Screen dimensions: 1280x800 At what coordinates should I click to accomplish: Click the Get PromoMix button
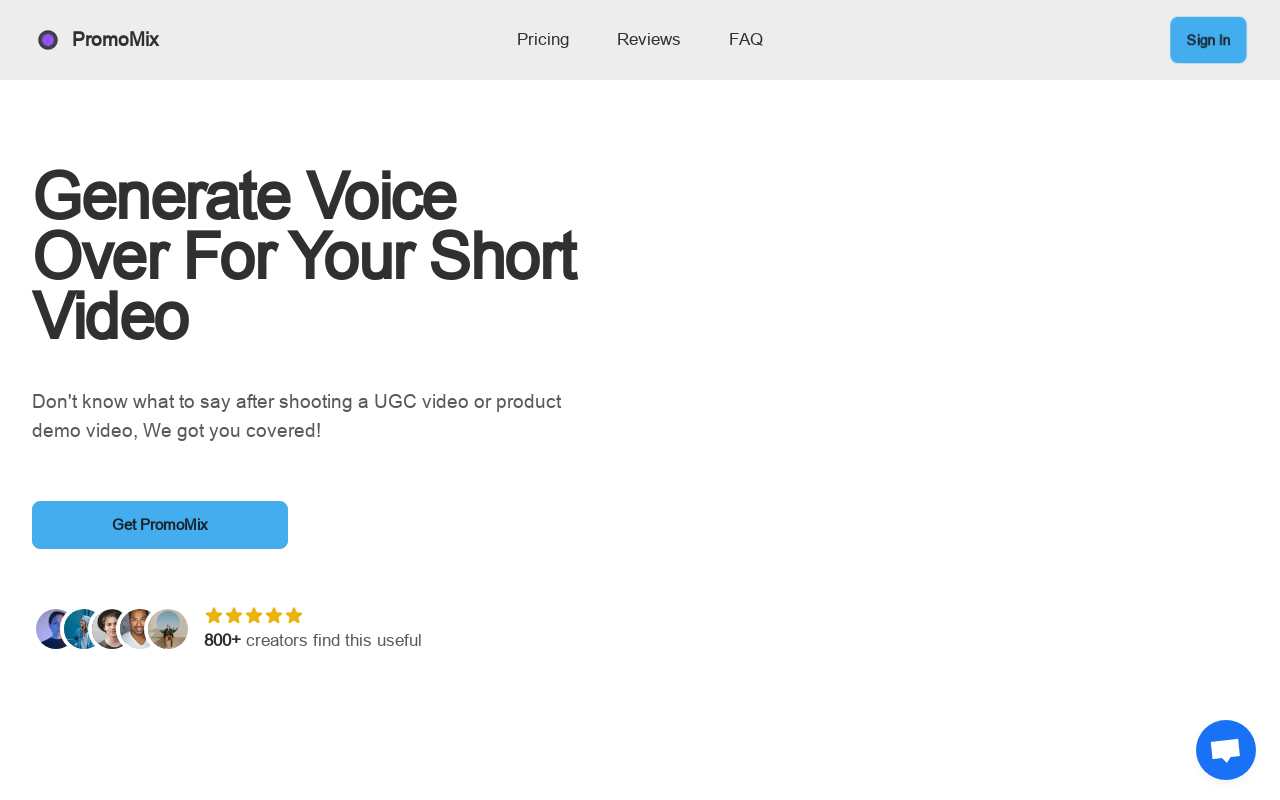[160, 525]
